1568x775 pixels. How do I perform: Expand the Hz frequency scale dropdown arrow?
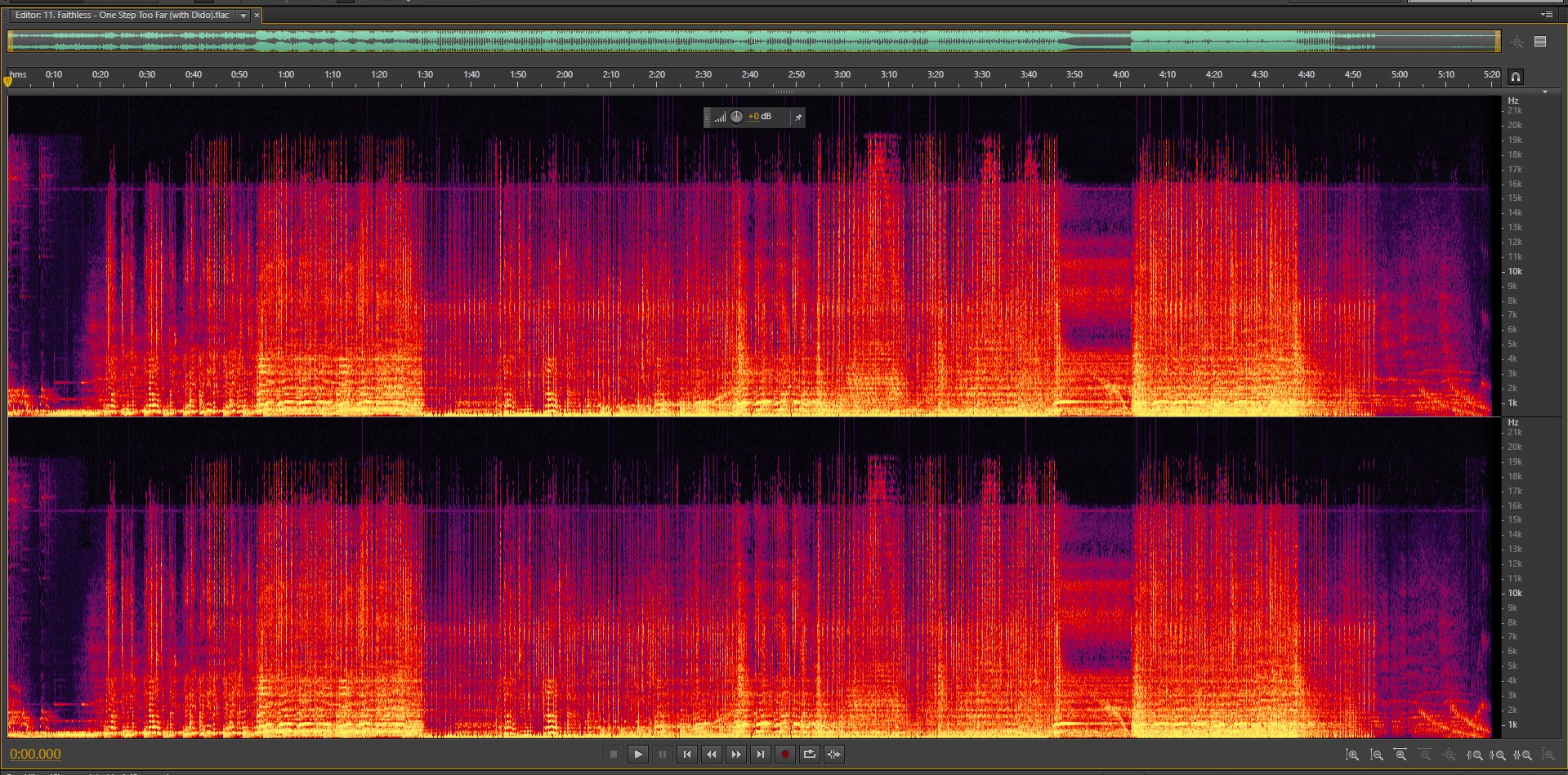click(1544, 92)
